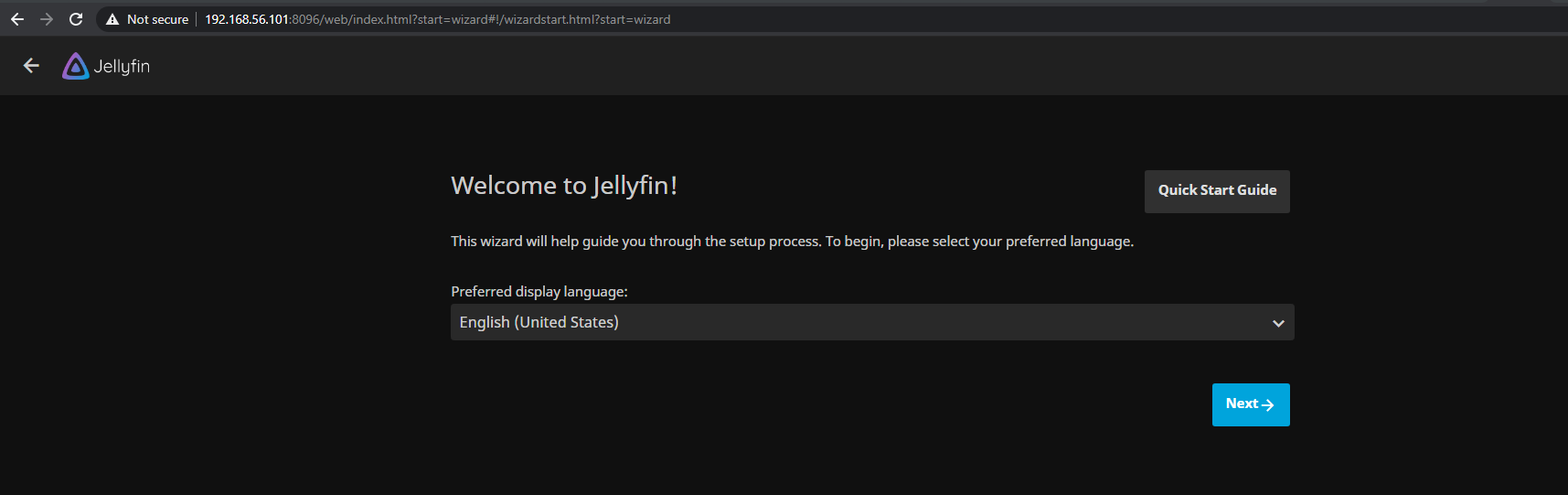Click the language dropdown chevron arrow
This screenshot has width=1568, height=495.
coord(1278,323)
